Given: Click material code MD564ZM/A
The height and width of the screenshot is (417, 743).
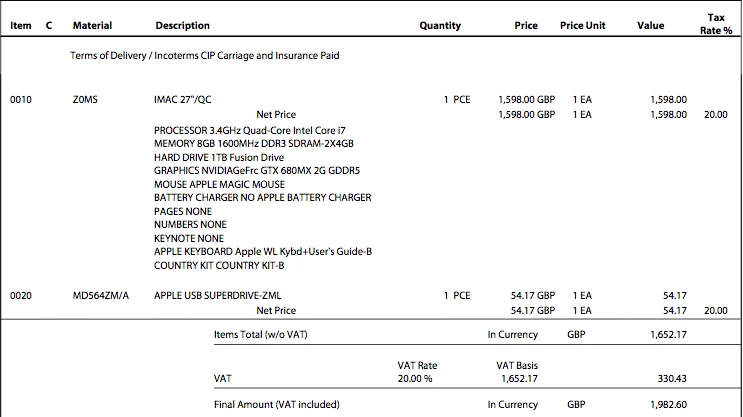Looking at the screenshot, I should click(x=100, y=296).
